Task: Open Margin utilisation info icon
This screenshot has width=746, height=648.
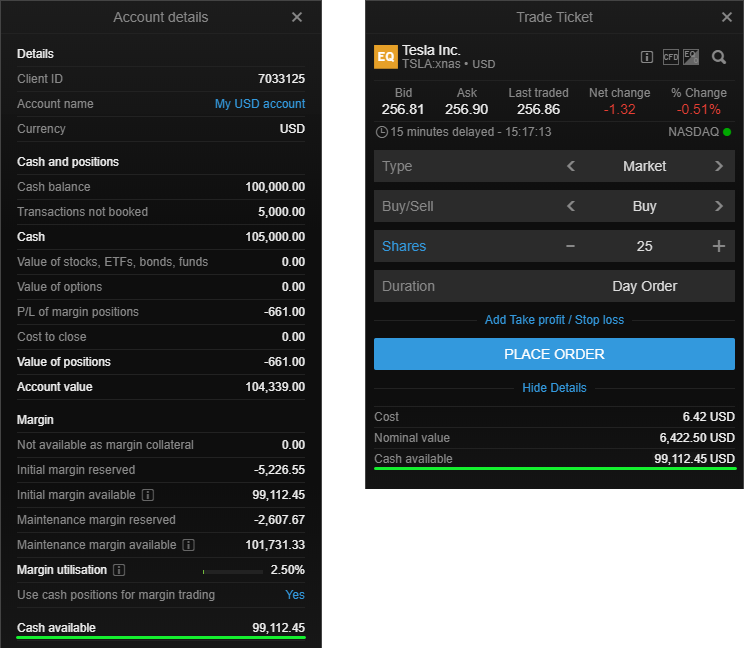Action: (119, 570)
